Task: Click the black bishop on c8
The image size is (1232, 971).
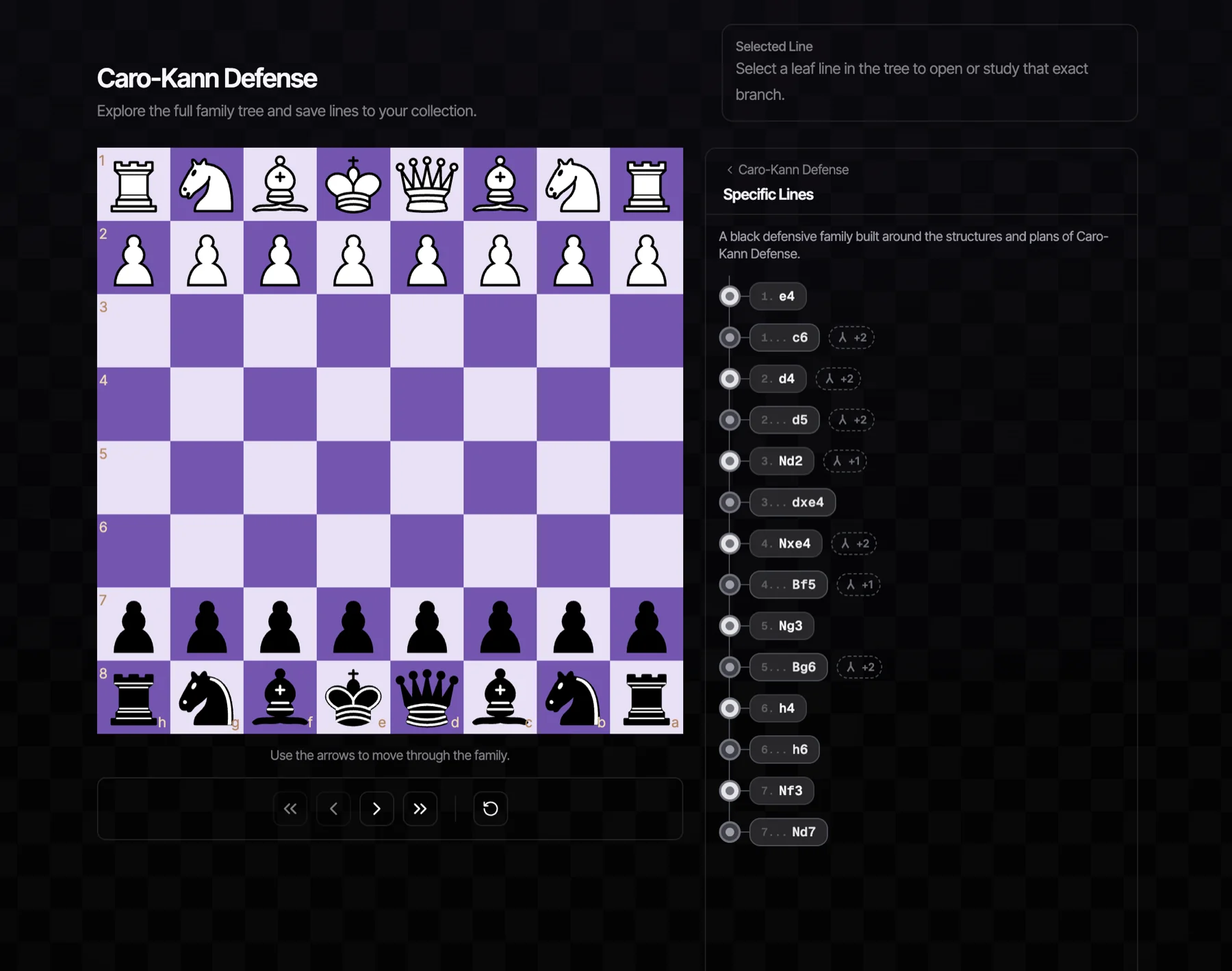Action: [x=500, y=697]
